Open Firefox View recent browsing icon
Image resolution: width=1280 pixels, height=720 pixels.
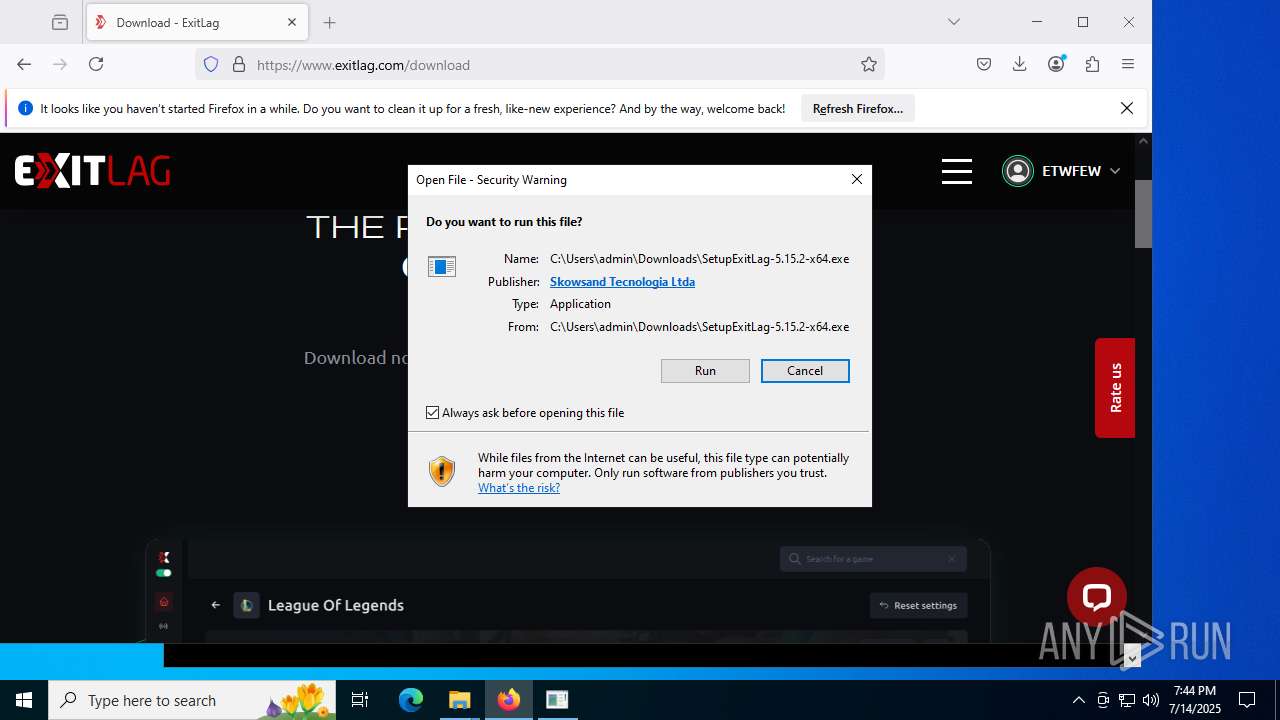(60, 22)
